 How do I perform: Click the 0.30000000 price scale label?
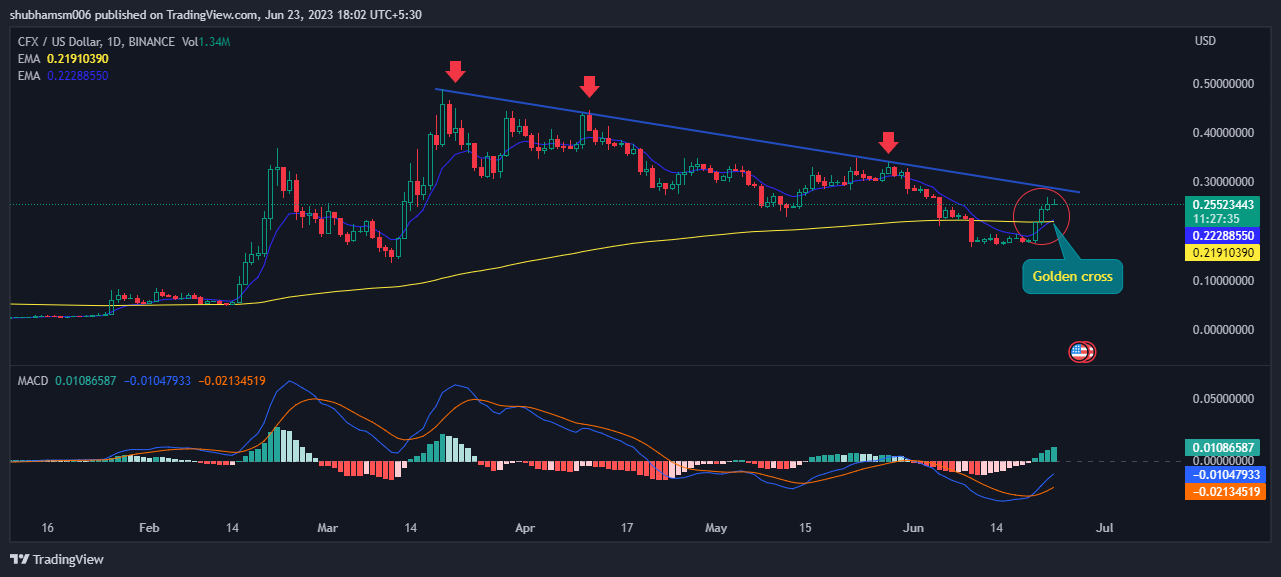(1223, 182)
